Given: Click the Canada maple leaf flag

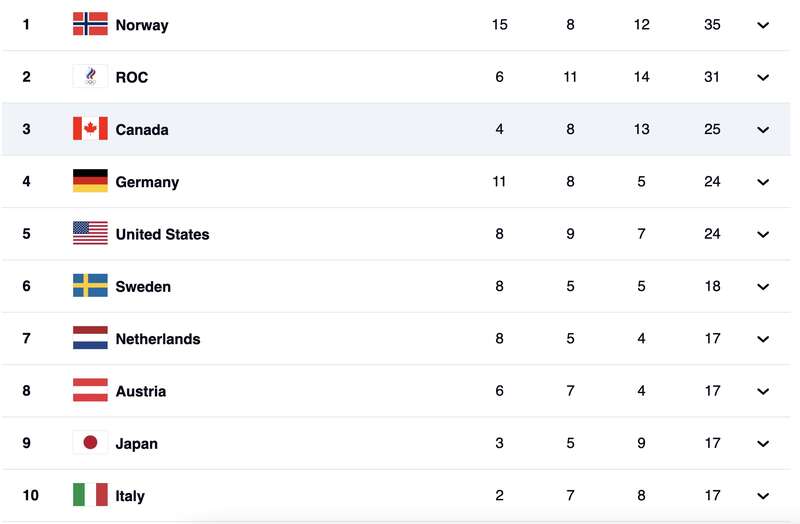Looking at the screenshot, I should 90,129.
